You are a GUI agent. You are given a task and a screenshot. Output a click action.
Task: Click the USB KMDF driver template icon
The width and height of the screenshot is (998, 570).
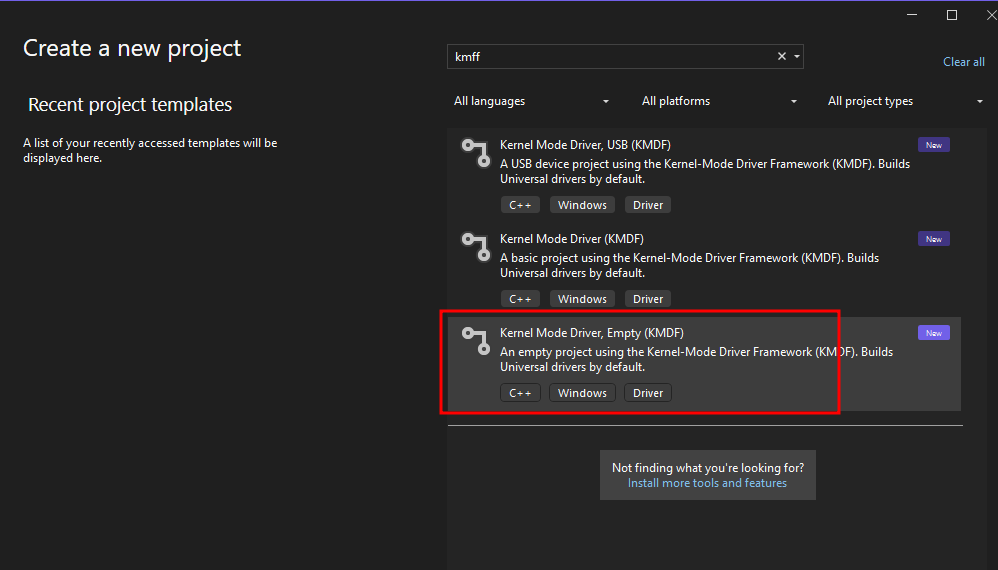pos(472,151)
